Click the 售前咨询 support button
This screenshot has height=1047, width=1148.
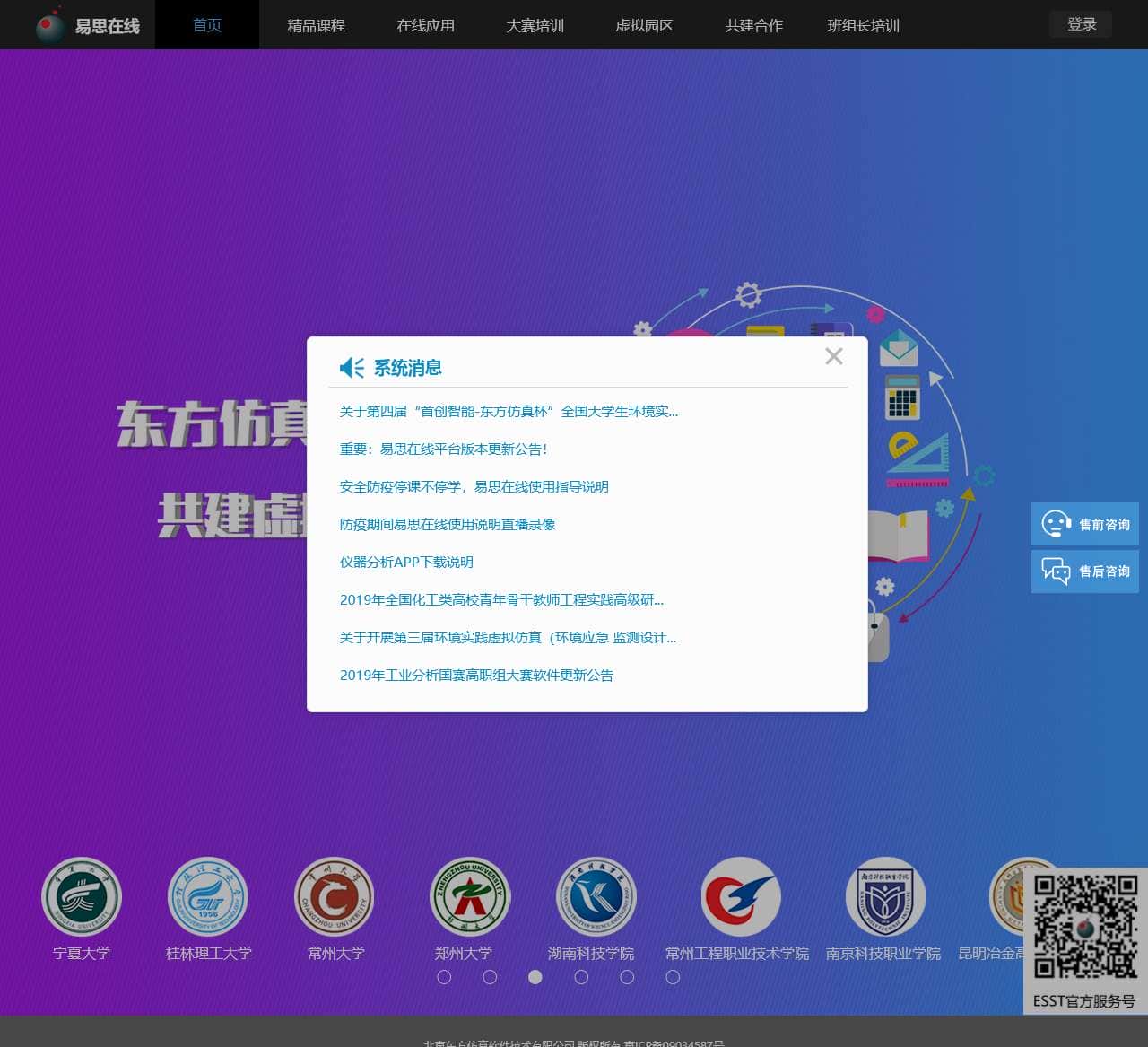pyautogui.click(x=1085, y=524)
